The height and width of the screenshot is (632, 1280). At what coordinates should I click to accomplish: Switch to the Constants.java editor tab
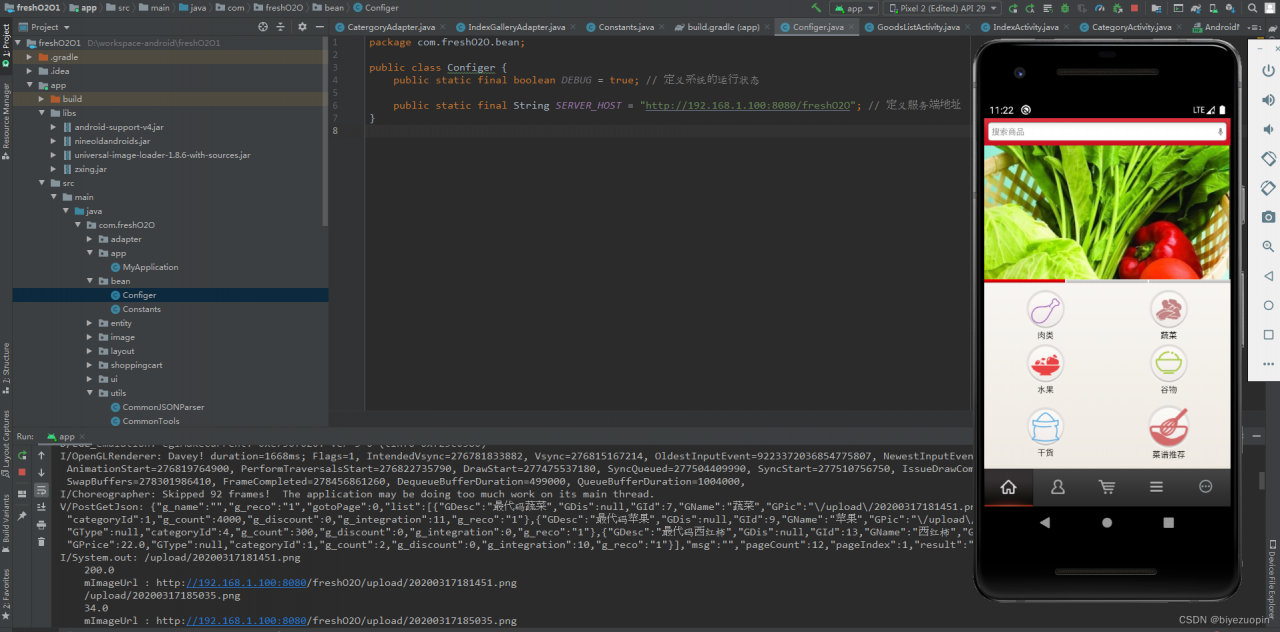click(620, 27)
